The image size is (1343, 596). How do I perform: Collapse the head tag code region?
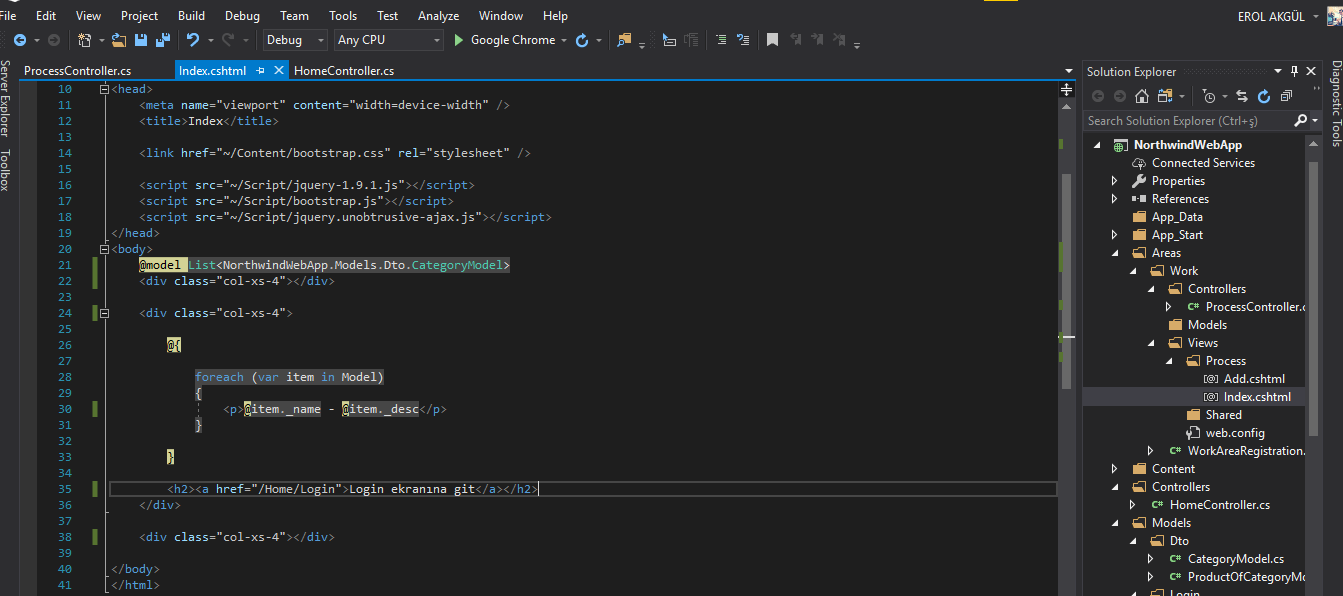click(x=105, y=89)
